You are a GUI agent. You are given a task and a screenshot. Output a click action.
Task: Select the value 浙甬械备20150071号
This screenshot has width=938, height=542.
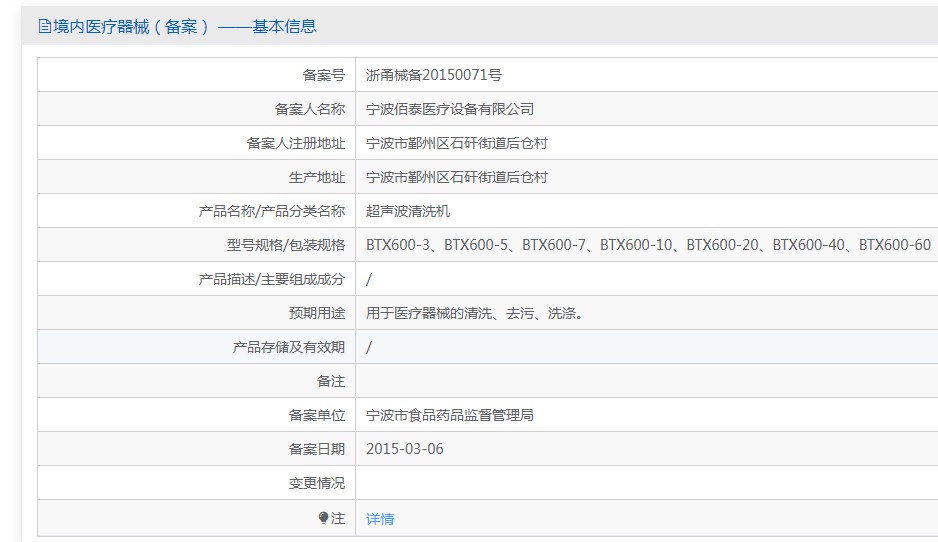(x=434, y=75)
